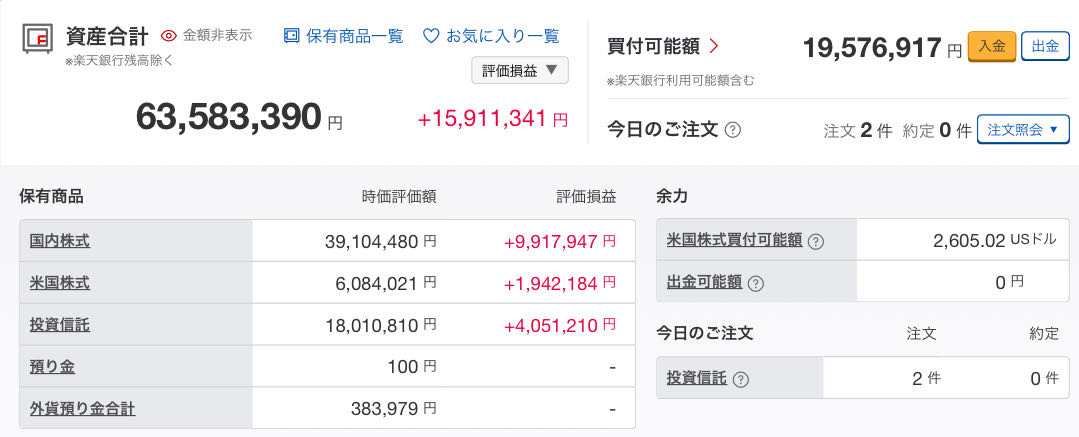Open the 米国株式 holdings link
Viewport: 1079px width, 437px height.
tap(60, 283)
